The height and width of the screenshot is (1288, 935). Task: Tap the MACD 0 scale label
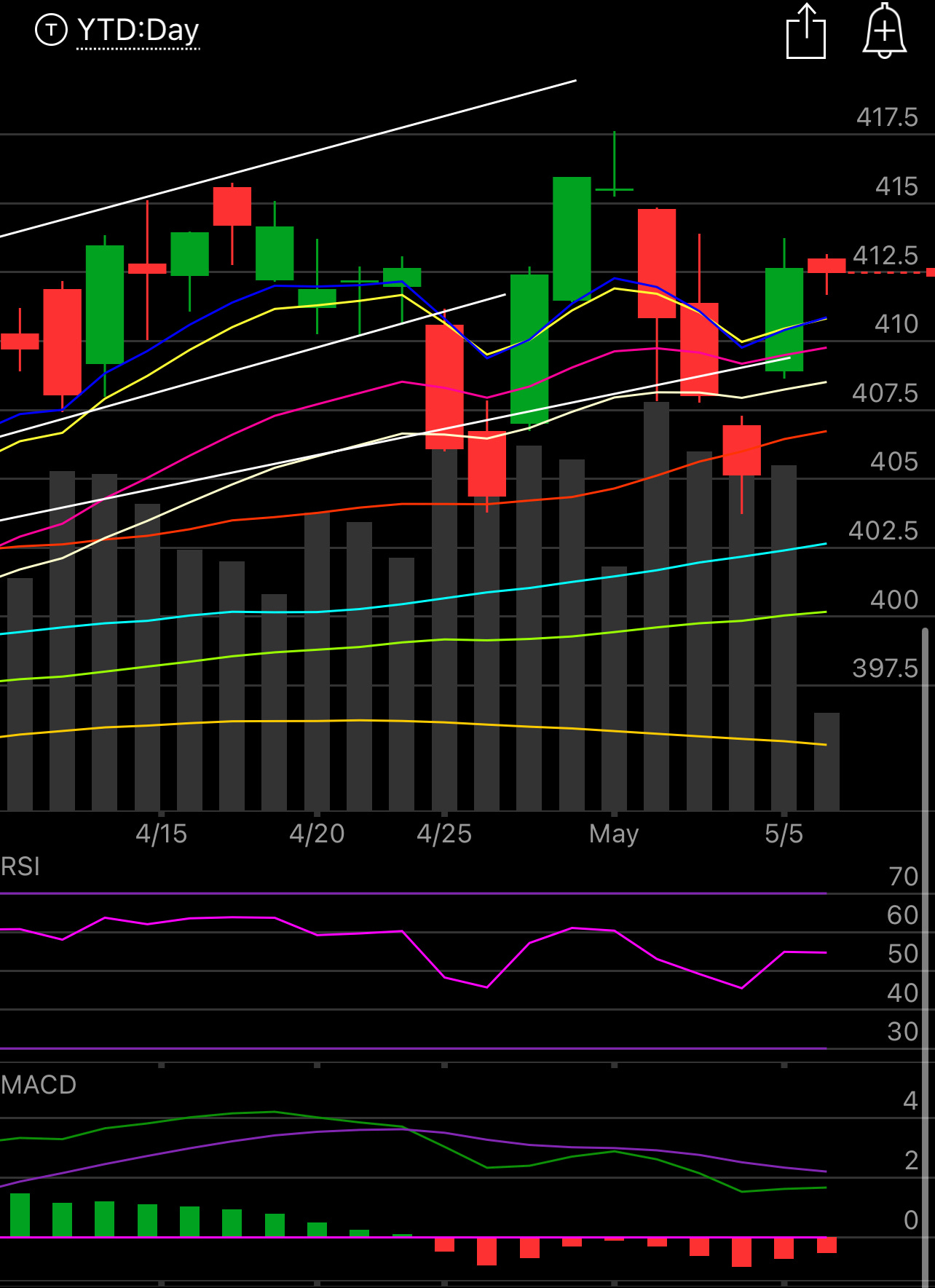coord(910,1220)
